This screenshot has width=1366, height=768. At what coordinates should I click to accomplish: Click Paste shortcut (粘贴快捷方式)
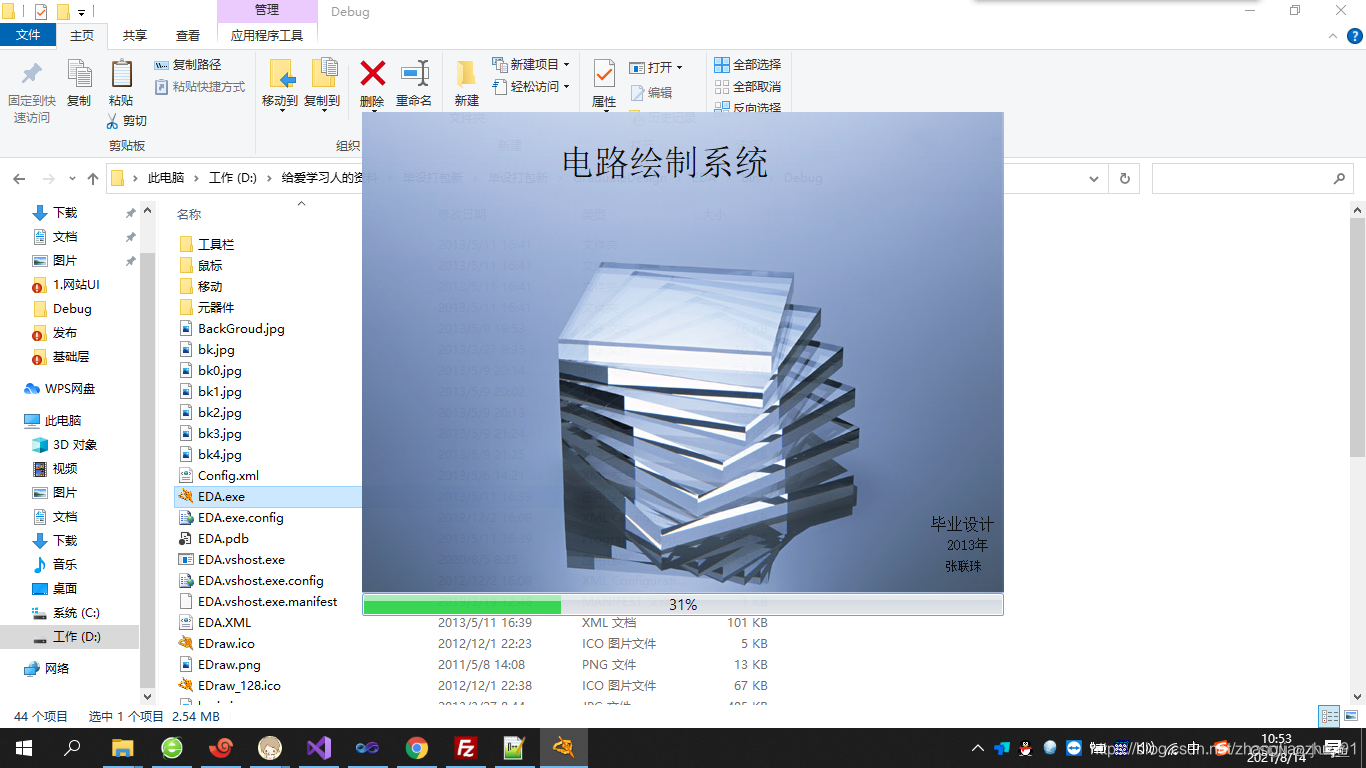(x=200, y=87)
